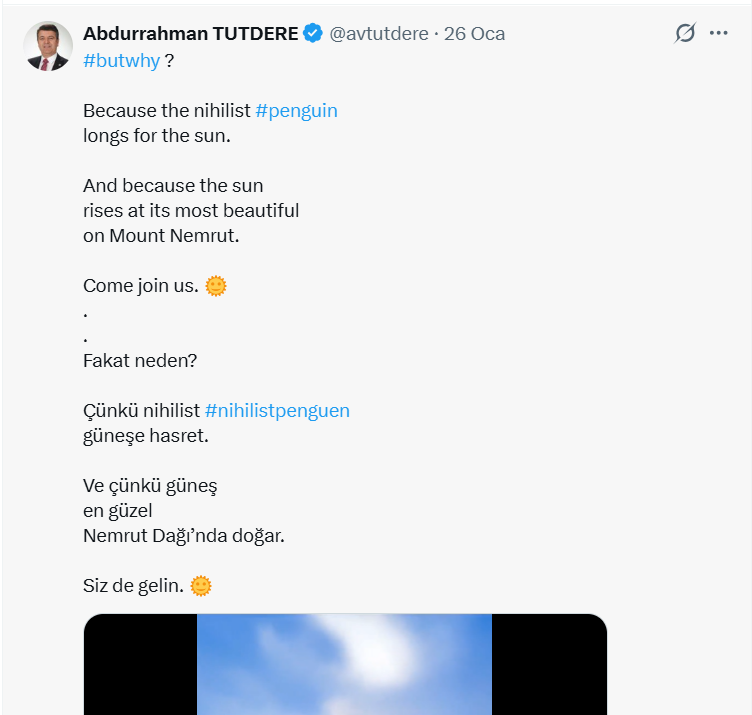
Task: Play the sky video thumbnail
Action: click(x=344, y=664)
